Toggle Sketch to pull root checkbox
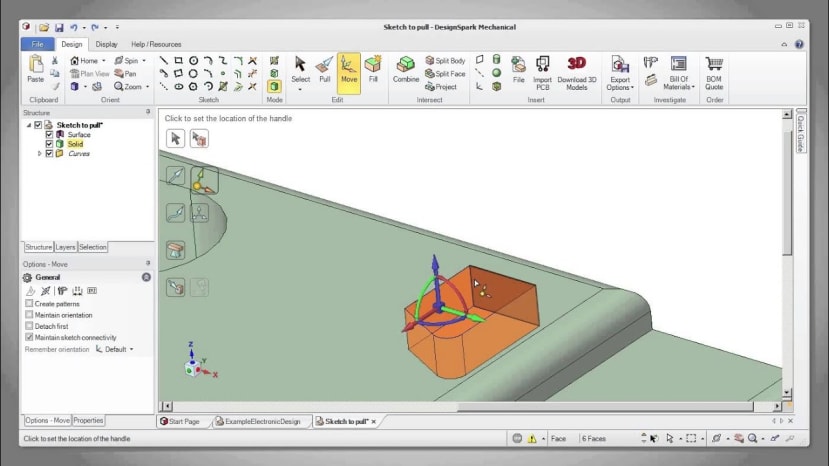Viewport: 829px width, 466px height. (x=38, y=125)
